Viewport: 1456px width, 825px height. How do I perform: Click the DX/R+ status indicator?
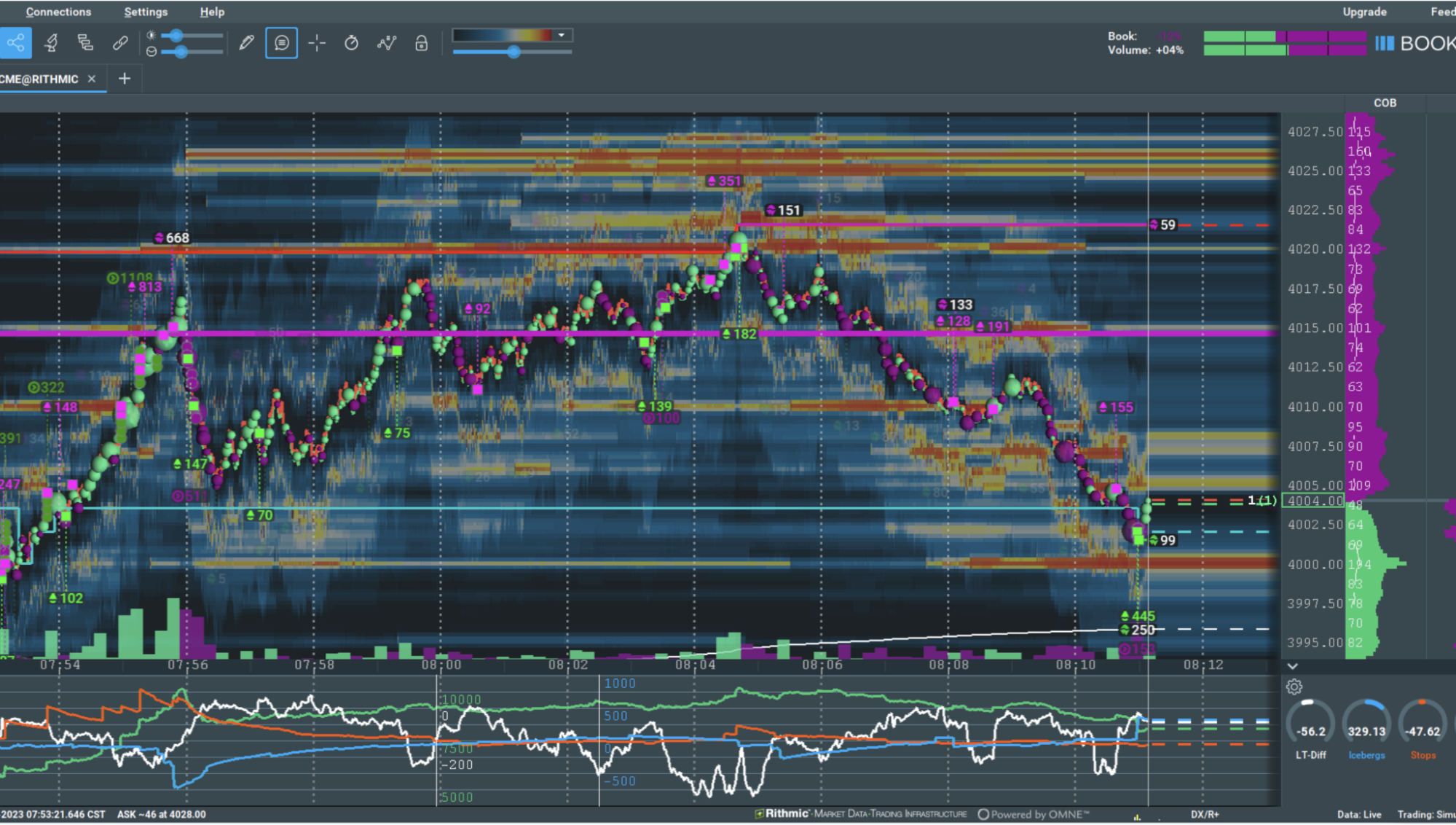point(1205,814)
